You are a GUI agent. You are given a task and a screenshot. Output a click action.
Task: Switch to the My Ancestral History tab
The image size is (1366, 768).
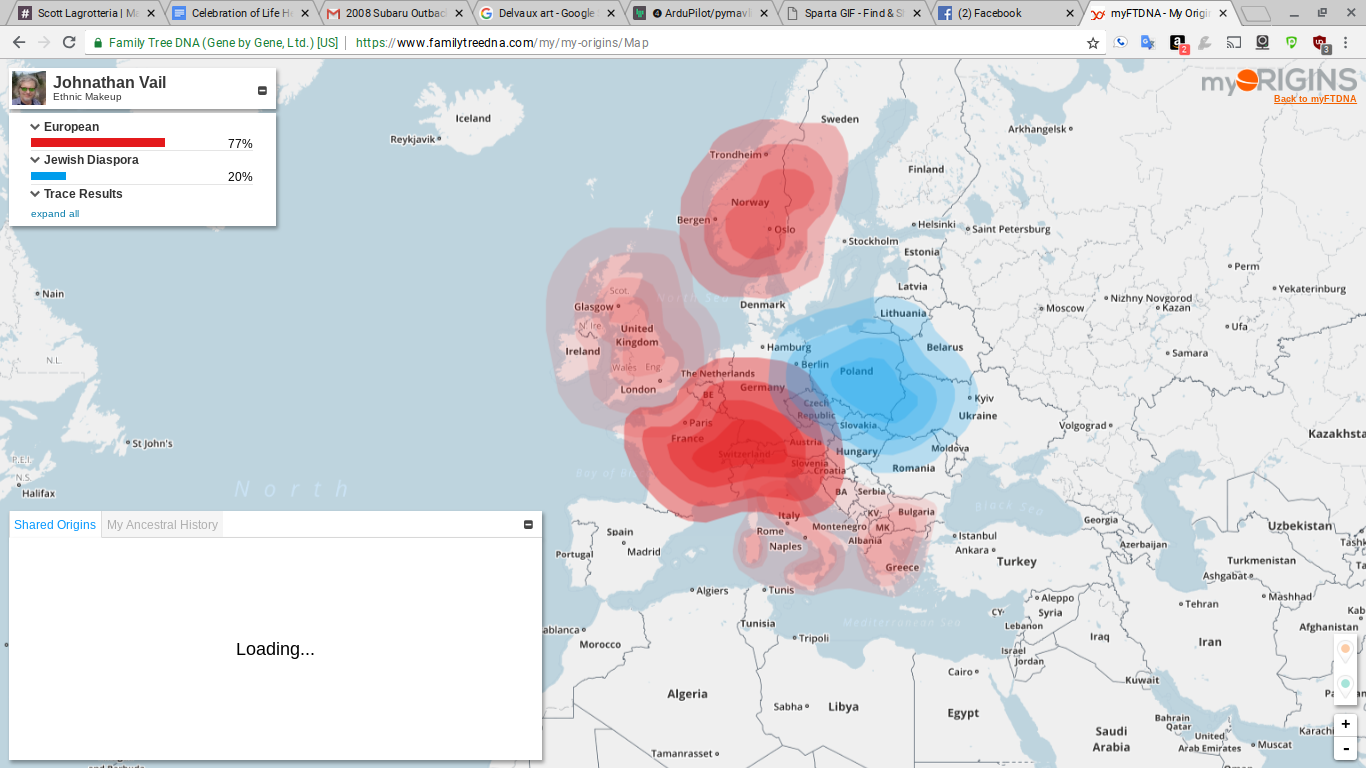162,525
